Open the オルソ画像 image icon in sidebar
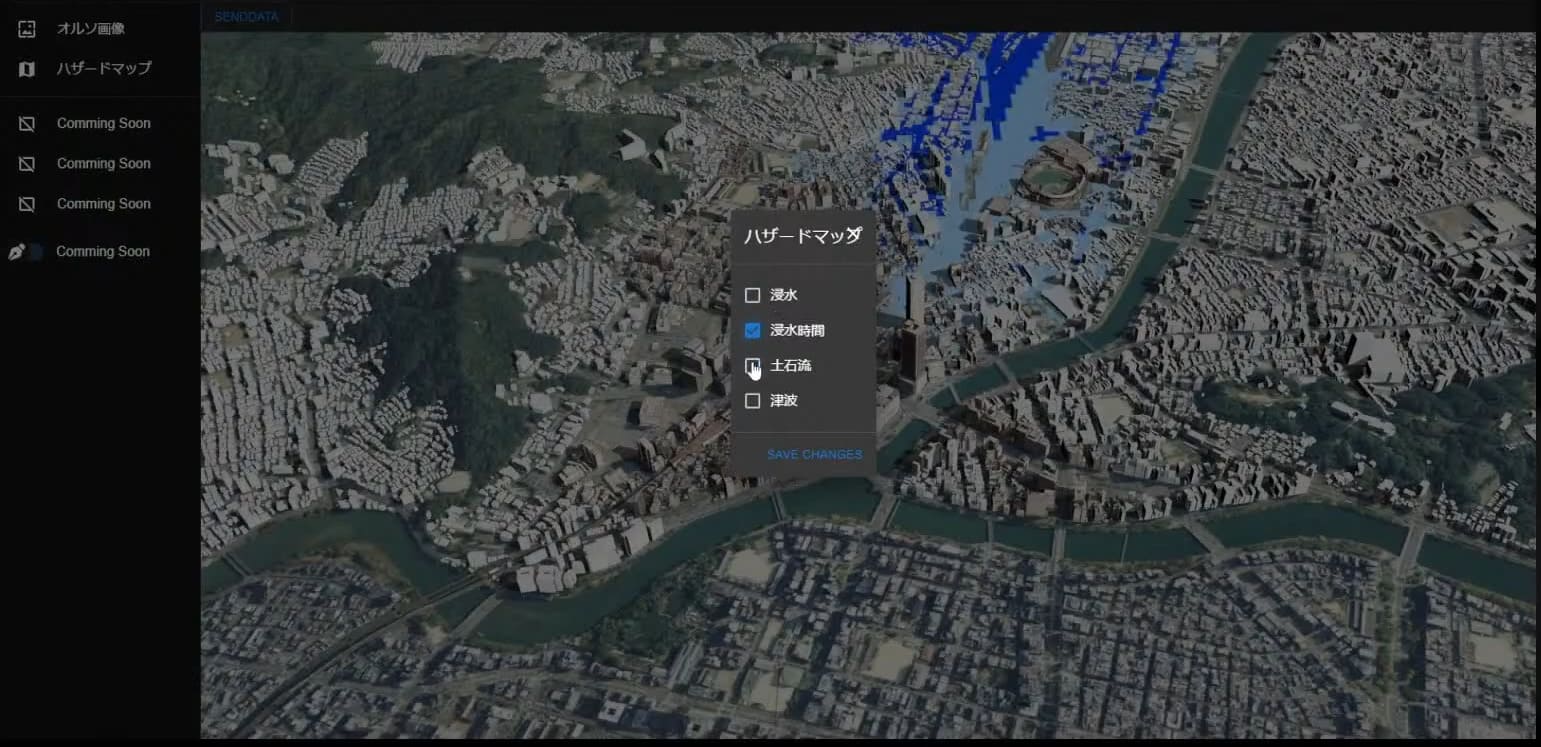Image resolution: width=1541 pixels, height=747 pixels. coord(27,28)
